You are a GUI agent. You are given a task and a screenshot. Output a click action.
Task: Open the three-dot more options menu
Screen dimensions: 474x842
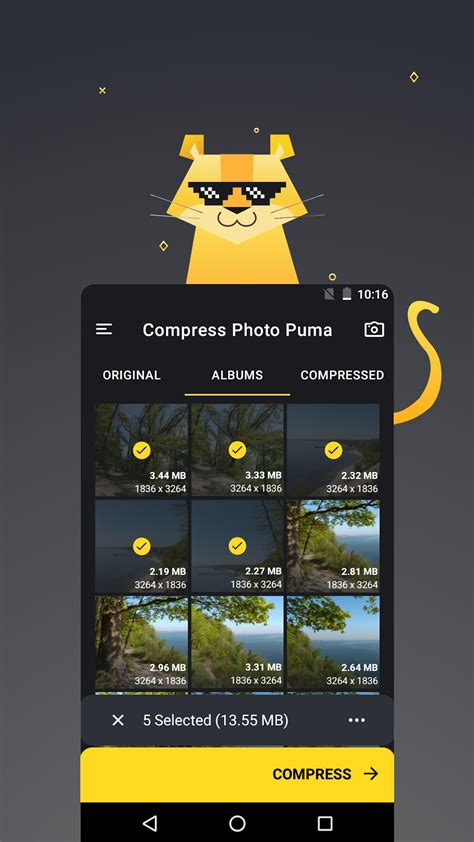[357, 720]
